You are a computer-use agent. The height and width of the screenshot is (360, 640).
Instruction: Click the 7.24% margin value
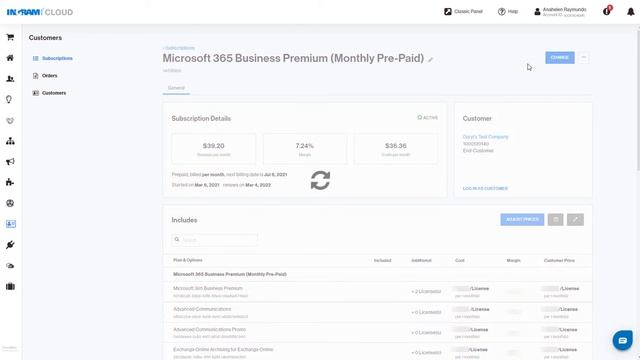[304, 146]
